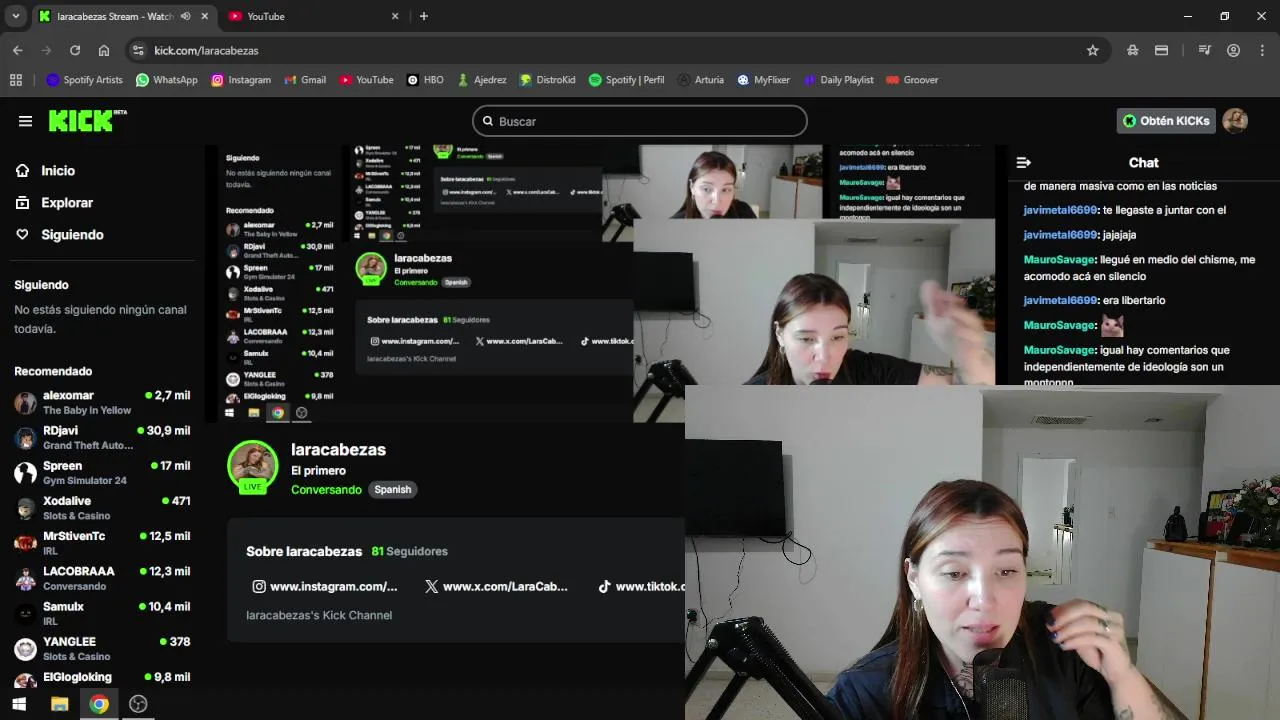Click the Conversando category link
The image size is (1280, 720).
click(326, 489)
